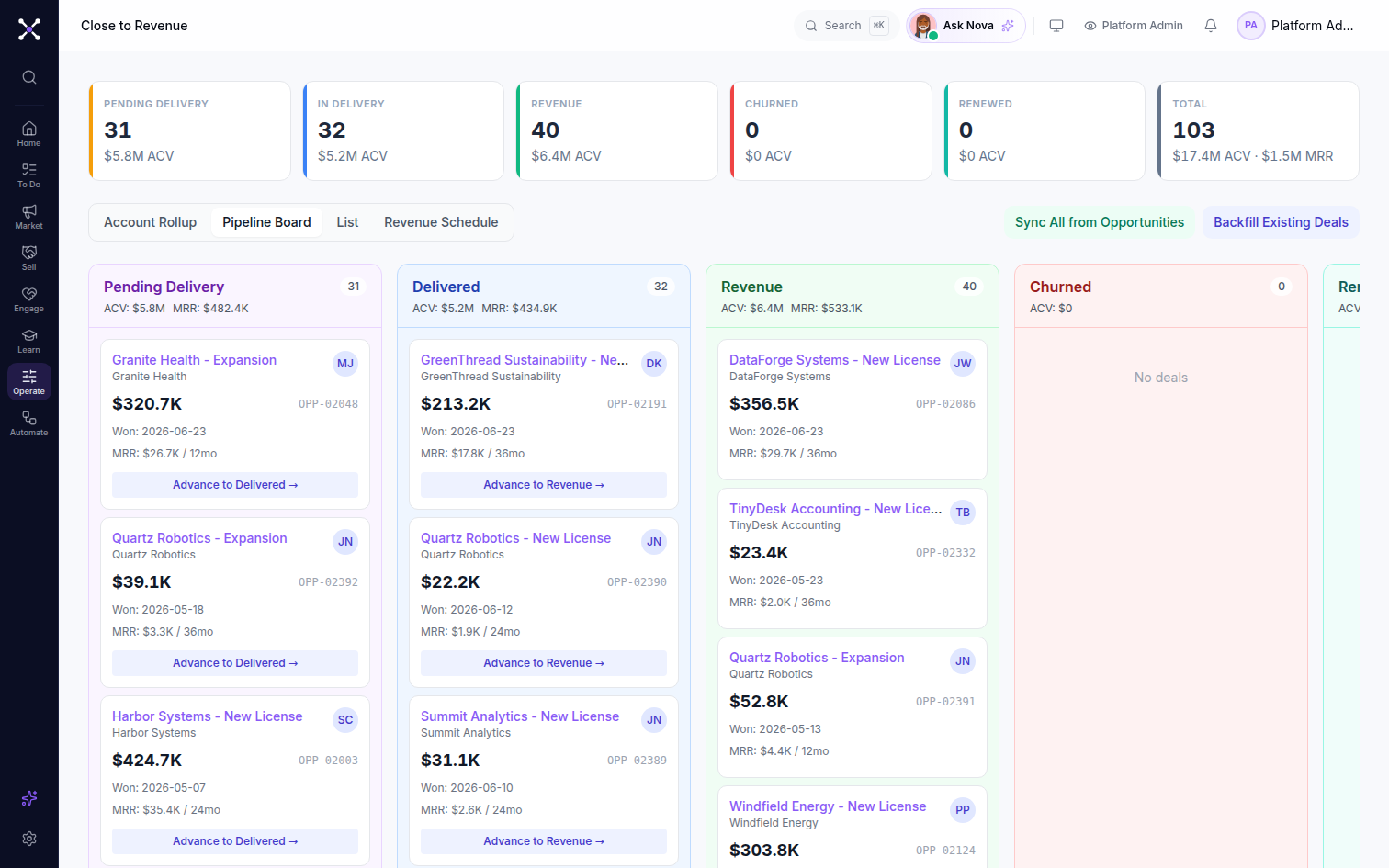The width and height of the screenshot is (1389, 868).
Task: Select Pipeline Board tab
Action: (266, 222)
